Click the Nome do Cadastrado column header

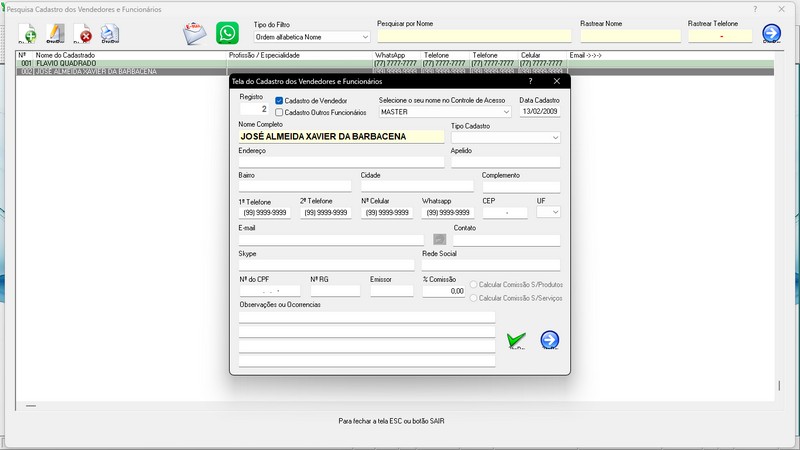coord(65,55)
